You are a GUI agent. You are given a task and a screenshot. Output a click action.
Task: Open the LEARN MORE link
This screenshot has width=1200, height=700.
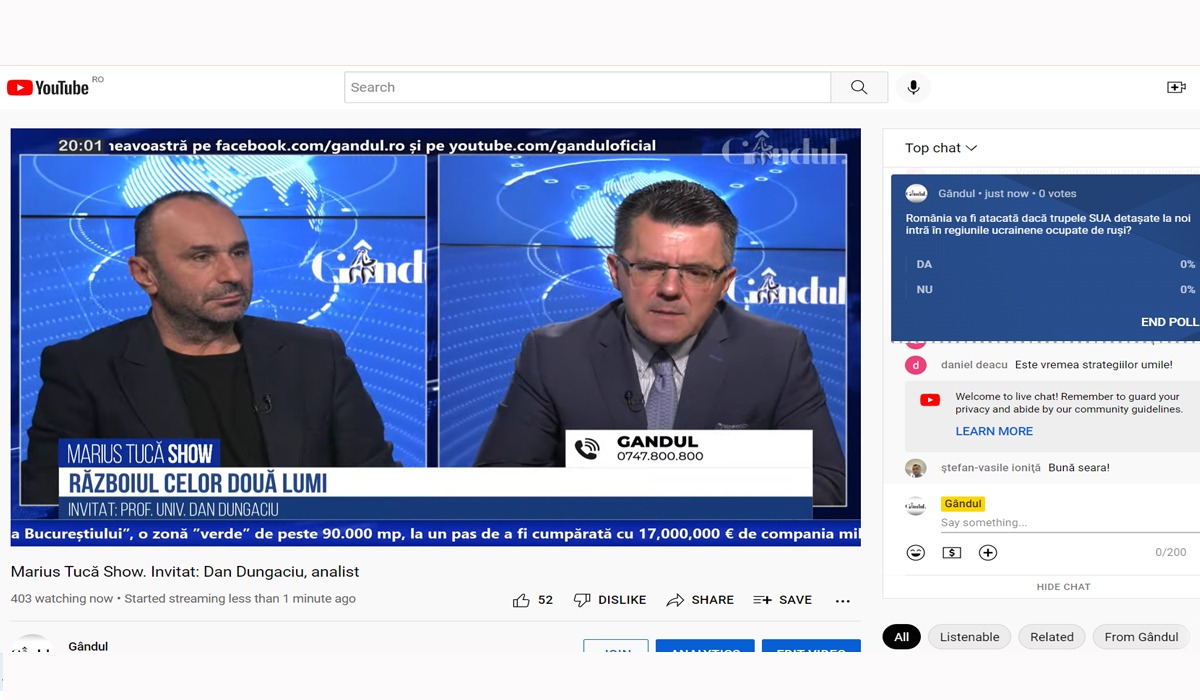994,431
